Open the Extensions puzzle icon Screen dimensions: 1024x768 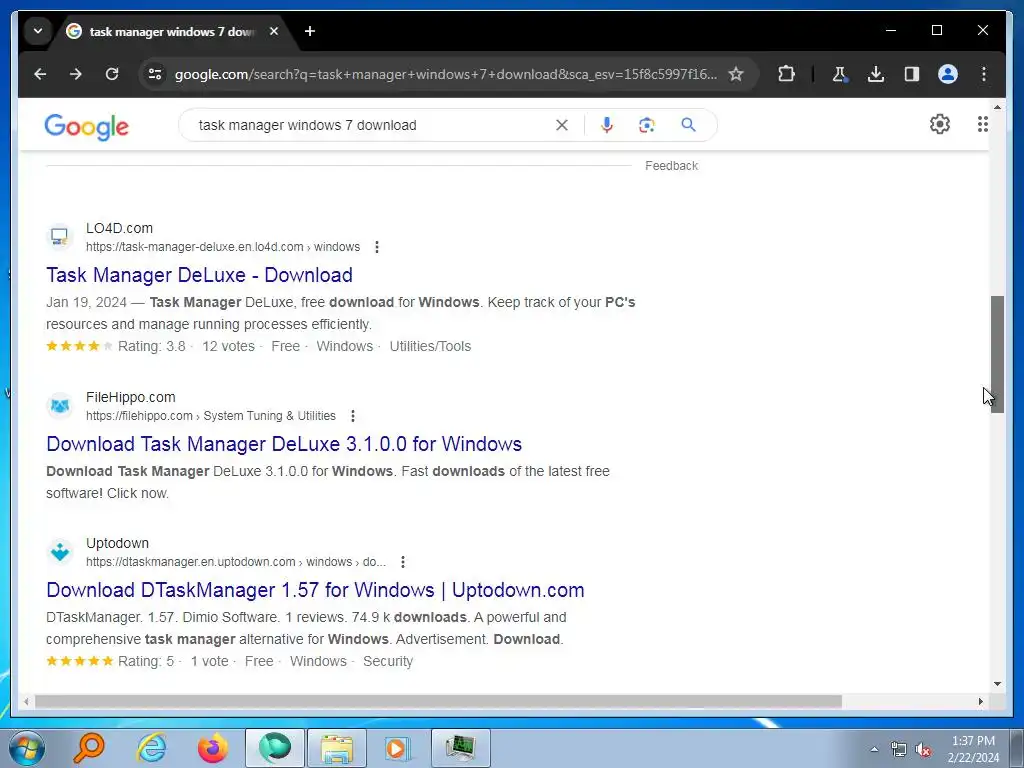(x=786, y=74)
